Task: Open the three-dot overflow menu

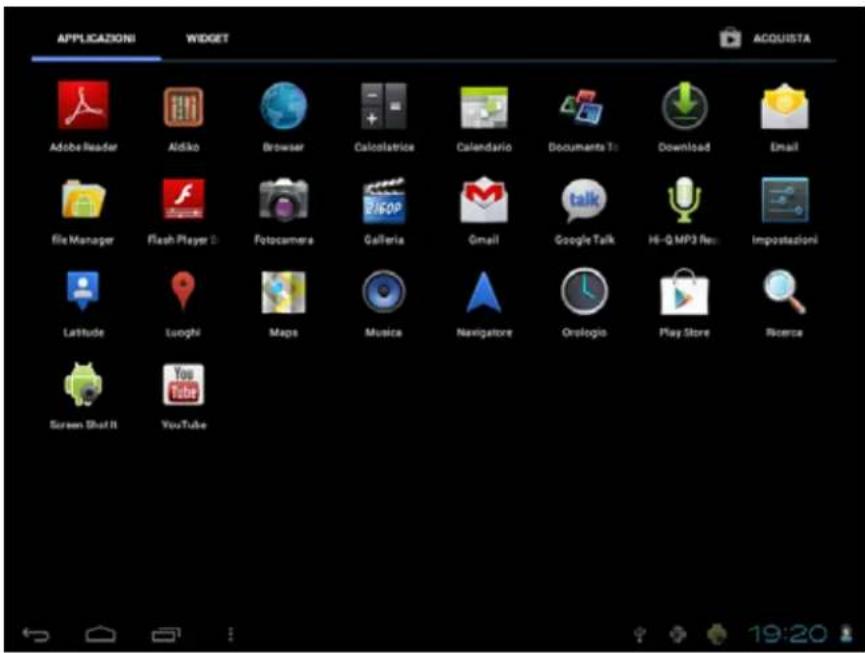Action: pos(231,635)
